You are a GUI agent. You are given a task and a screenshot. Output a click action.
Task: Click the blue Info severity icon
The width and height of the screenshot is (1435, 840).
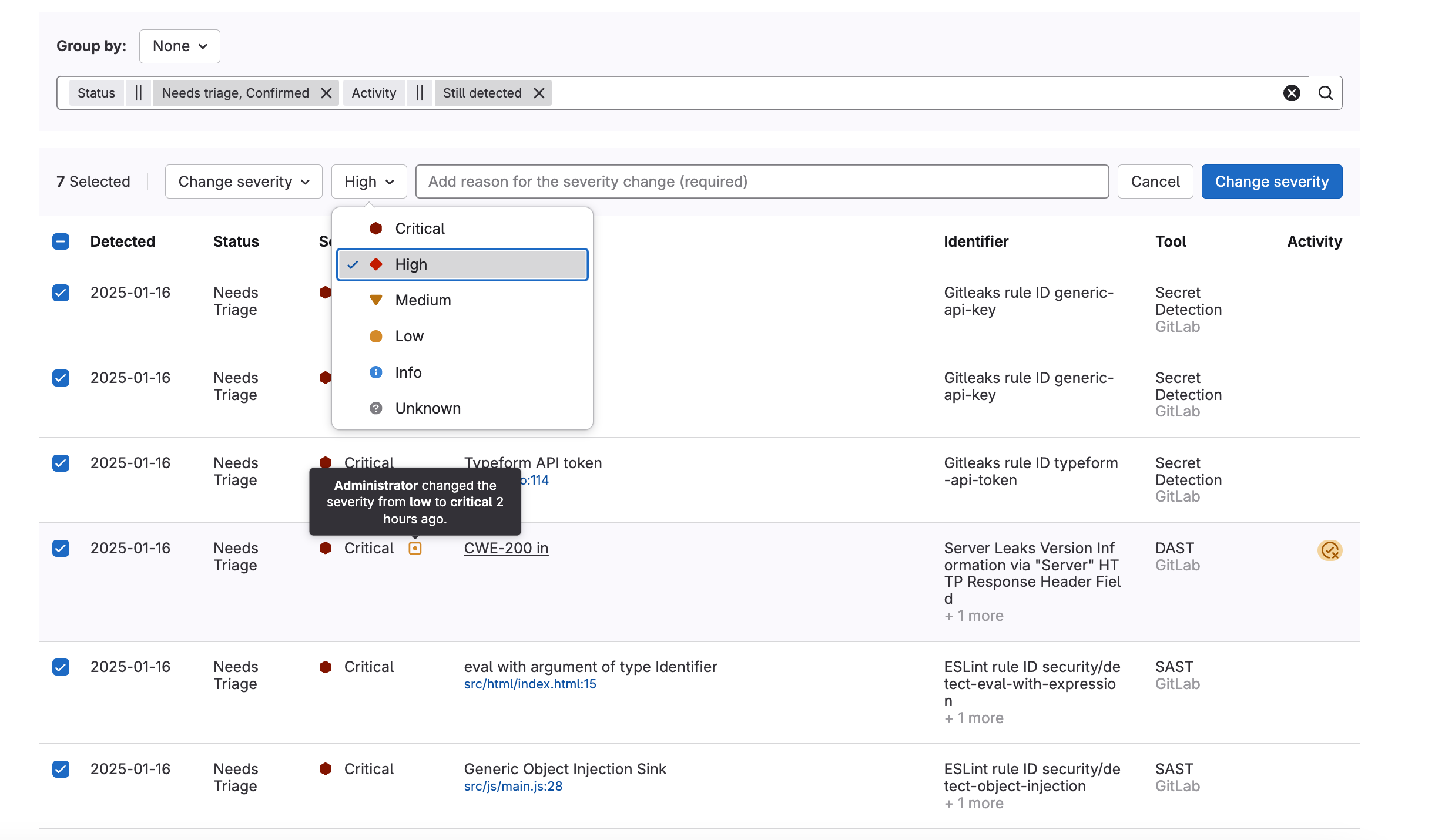click(x=375, y=372)
